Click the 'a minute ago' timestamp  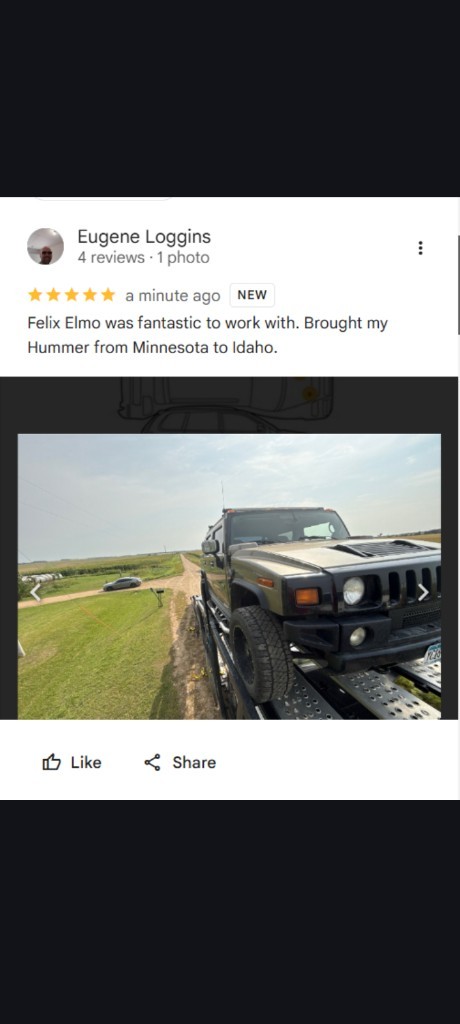click(x=172, y=296)
